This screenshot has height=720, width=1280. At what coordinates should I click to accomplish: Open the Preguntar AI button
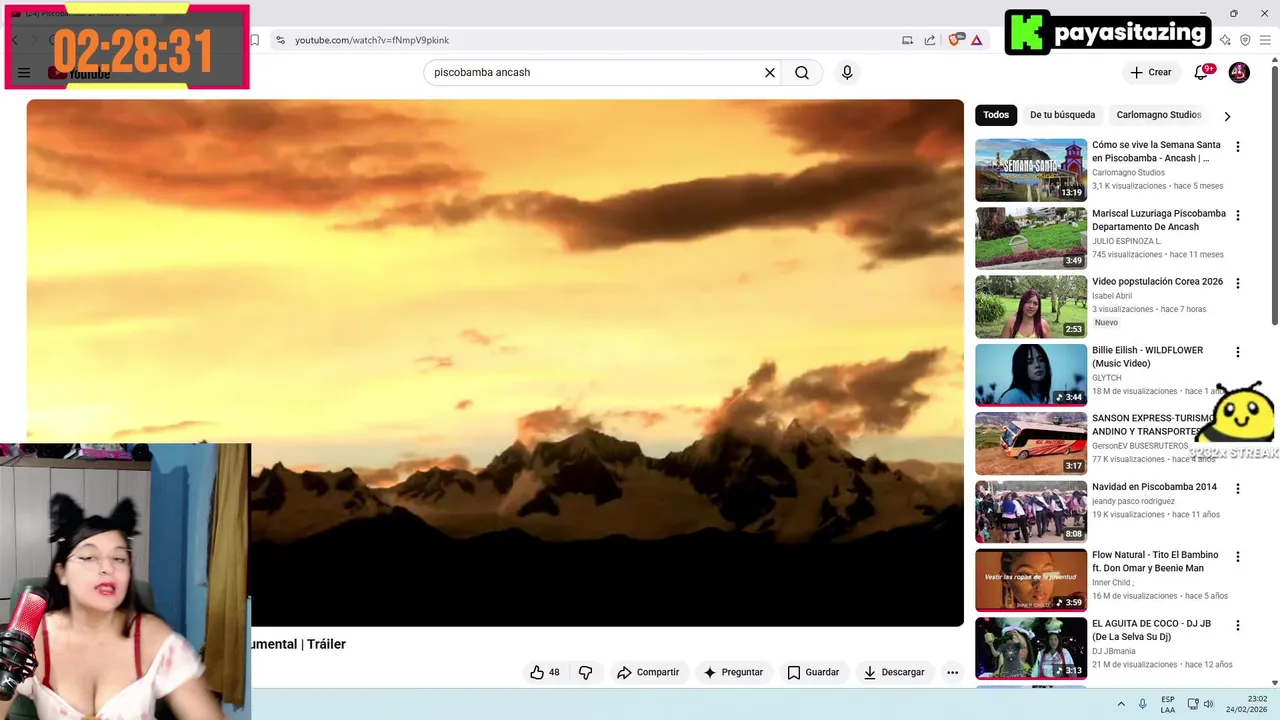(x=733, y=672)
